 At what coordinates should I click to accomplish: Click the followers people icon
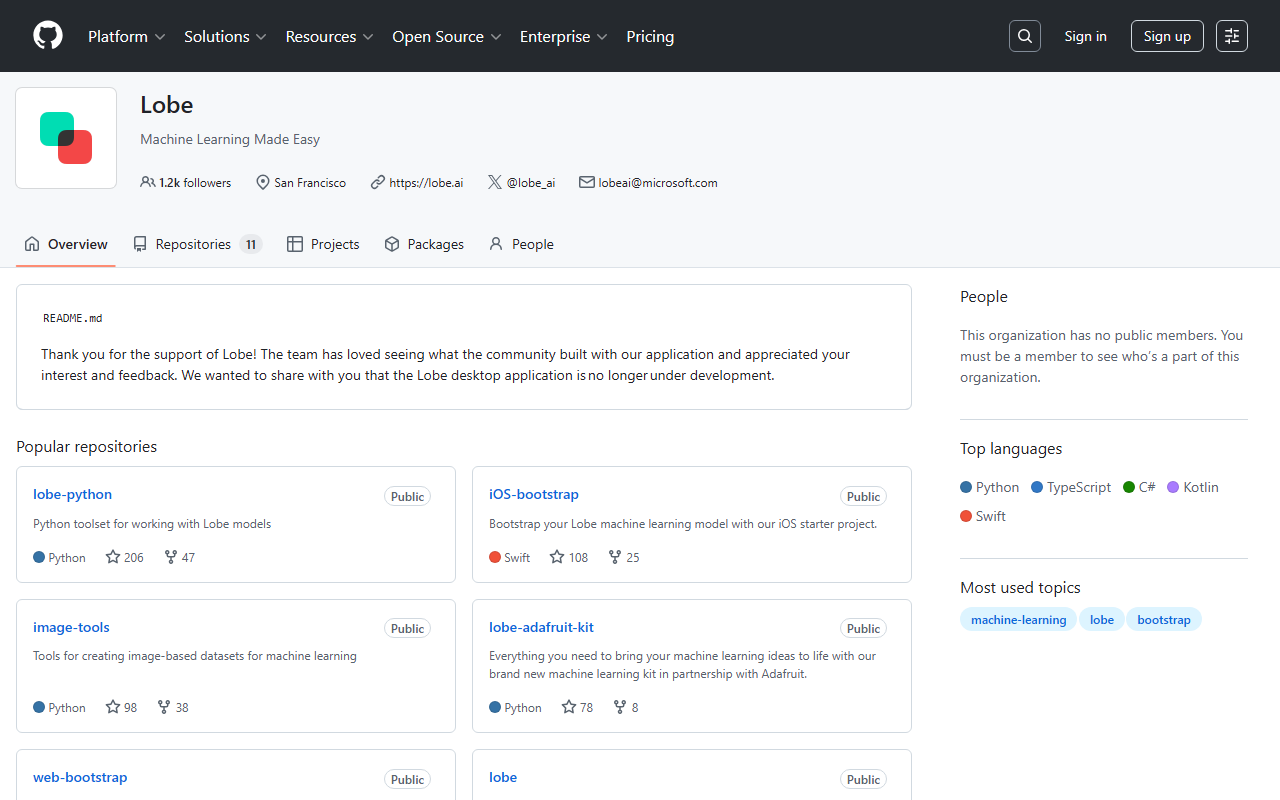coord(148,182)
